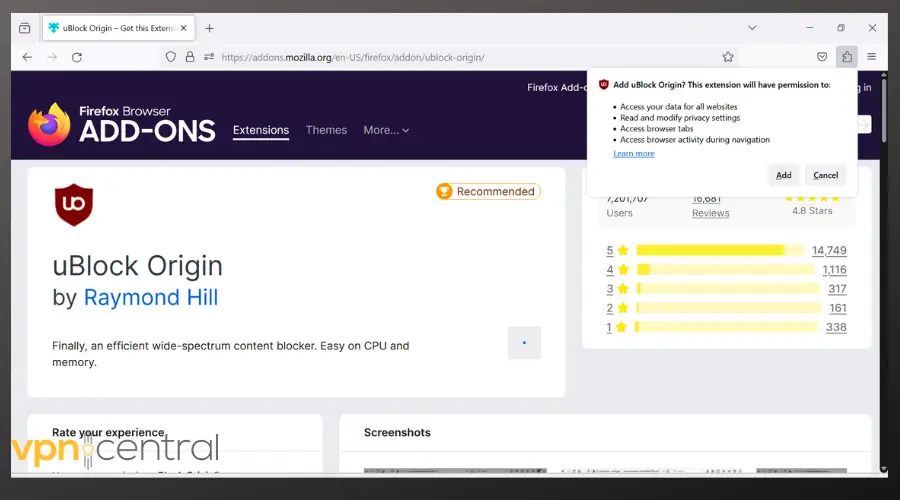This screenshot has height=500, width=900.
Task: Open 1,116 four-star reviews count
Action: [834, 270]
